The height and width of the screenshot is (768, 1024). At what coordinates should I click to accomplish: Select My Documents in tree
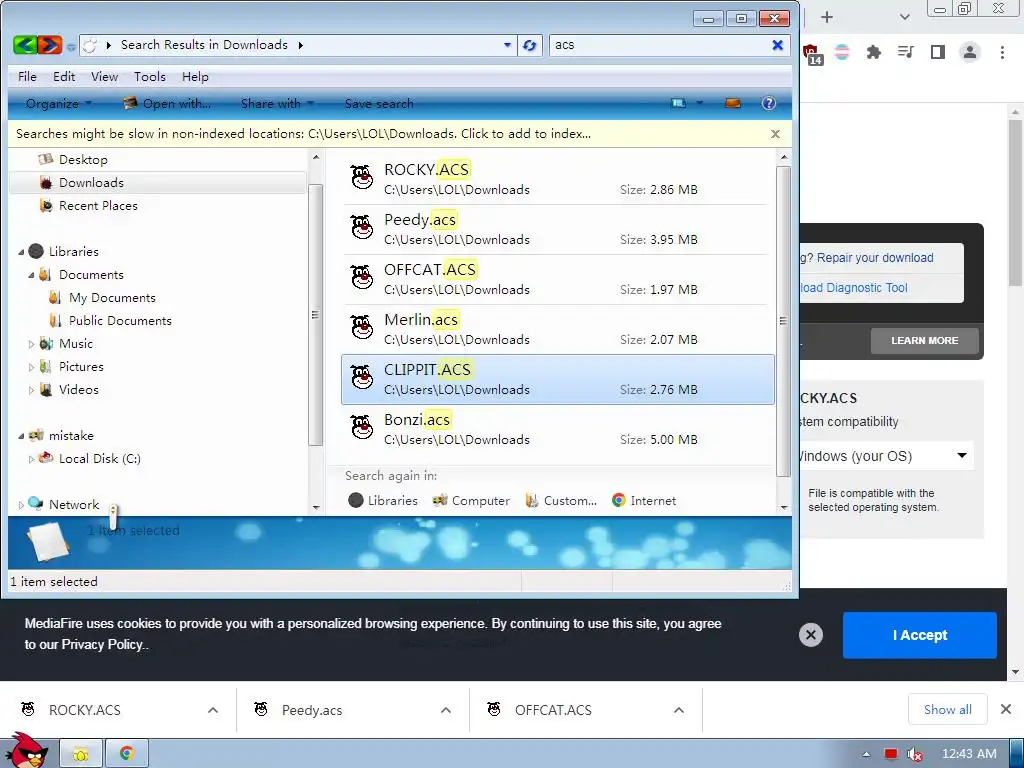pos(112,298)
